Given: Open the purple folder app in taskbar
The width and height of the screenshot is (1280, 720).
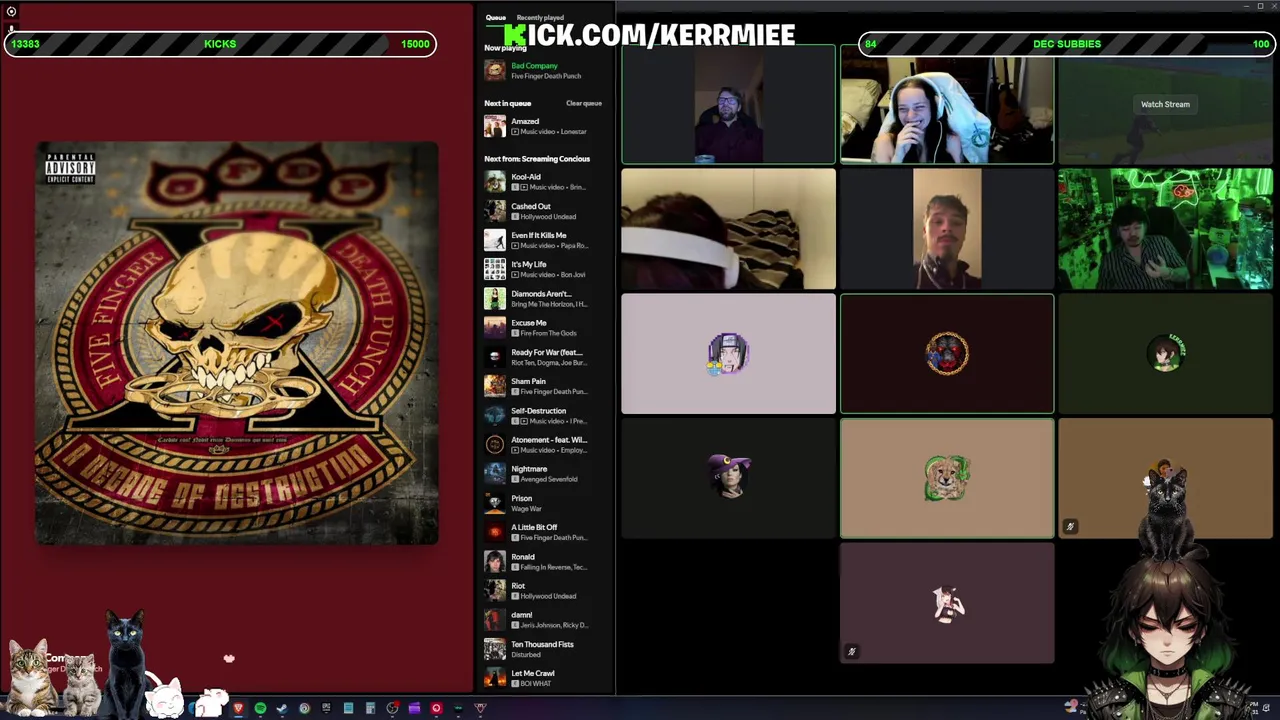Looking at the screenshot, I should point(414,708).
